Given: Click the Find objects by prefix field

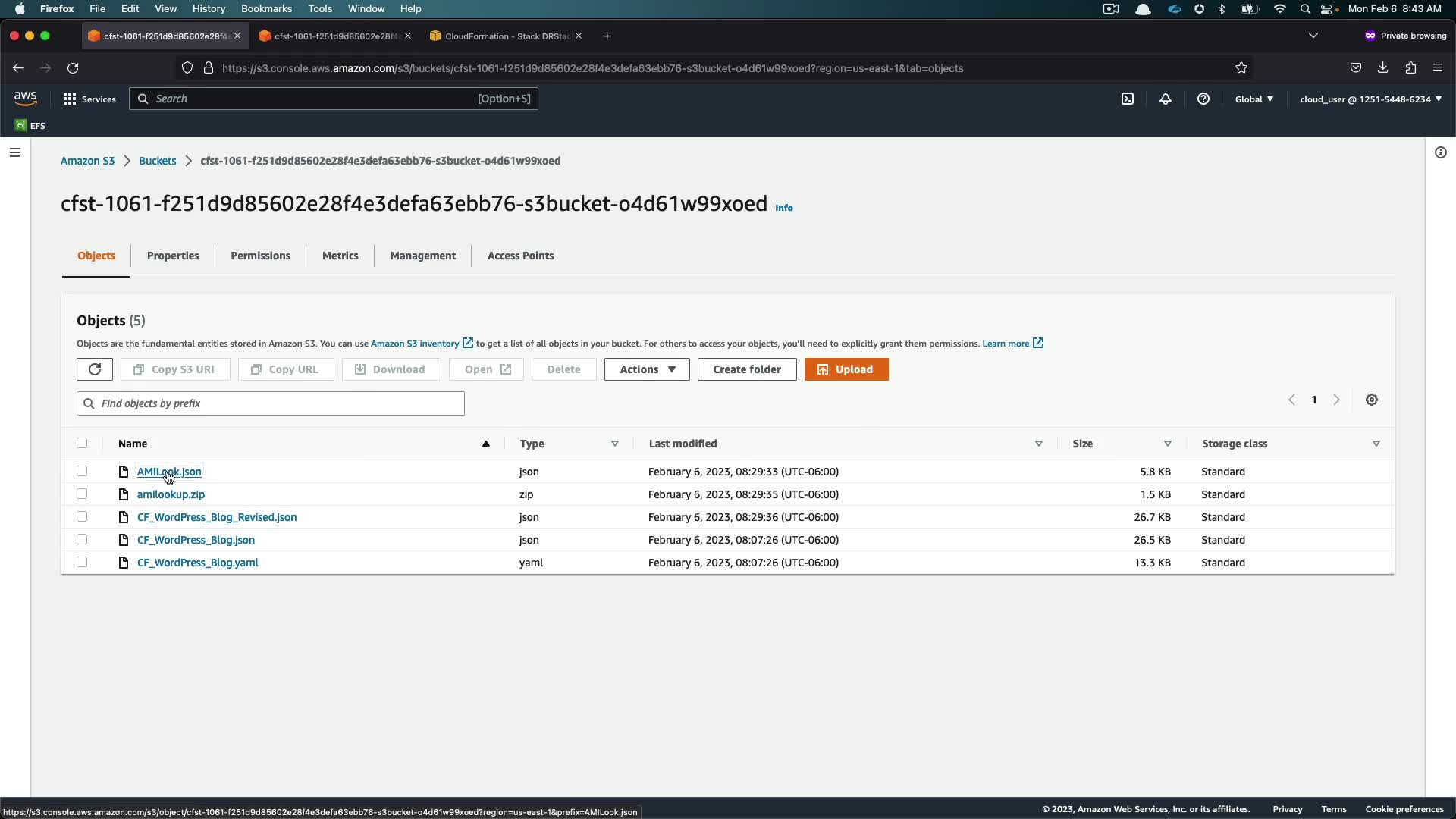Looking at the screenshot, I should pos(271,403).
